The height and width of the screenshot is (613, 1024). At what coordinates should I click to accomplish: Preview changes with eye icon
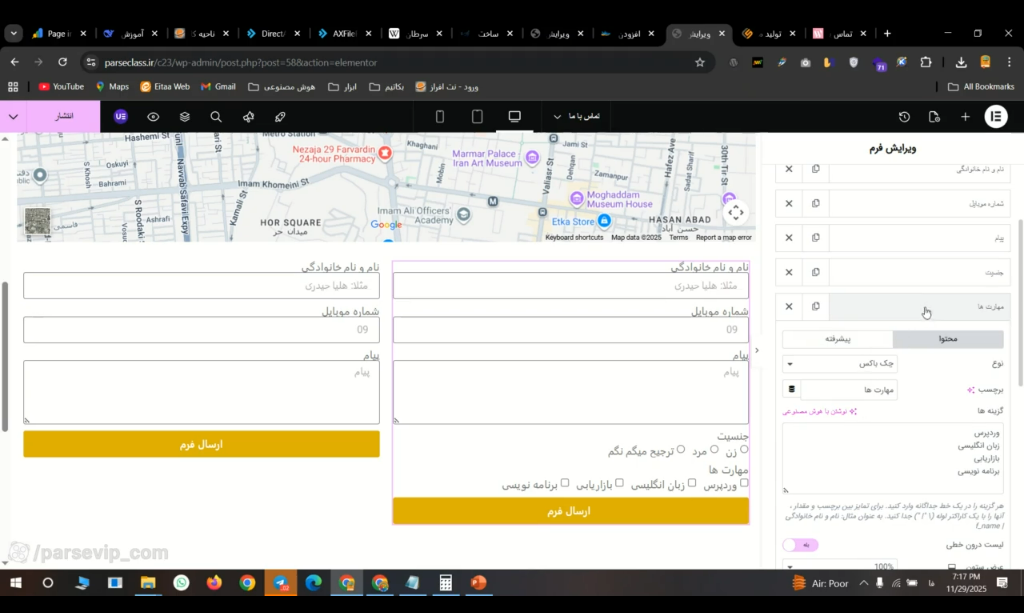tap(153, 116)
